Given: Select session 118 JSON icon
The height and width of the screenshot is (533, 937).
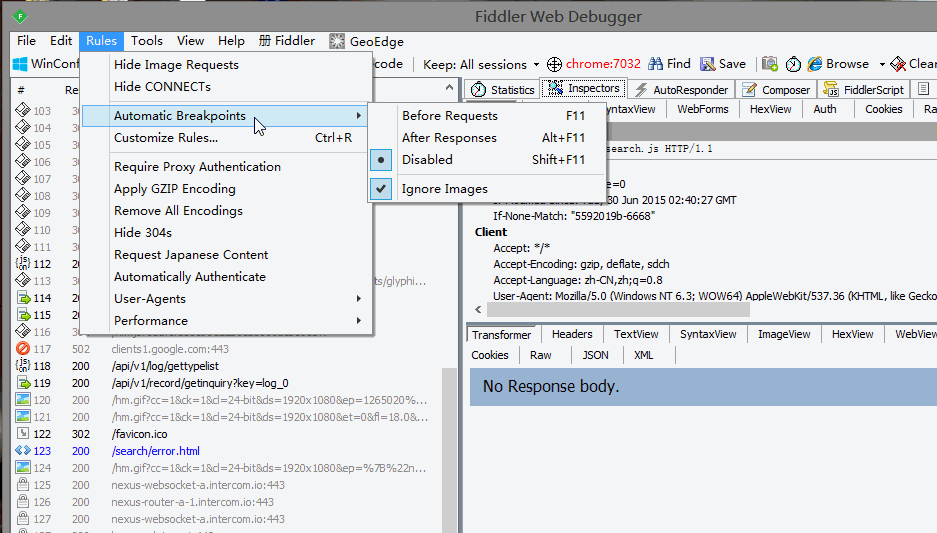Looking at the screenshot, I should (23, 365).
